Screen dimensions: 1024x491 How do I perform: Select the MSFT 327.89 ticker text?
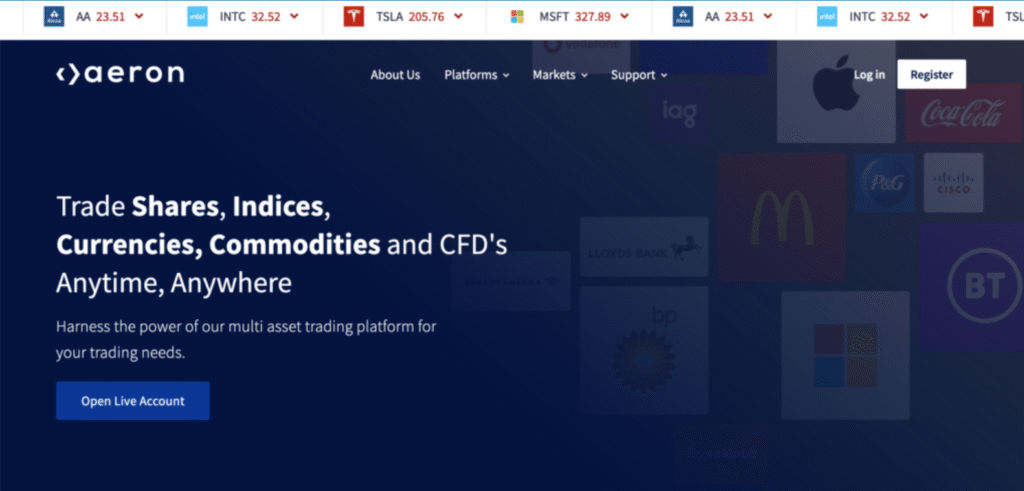(x=575, y=17)
